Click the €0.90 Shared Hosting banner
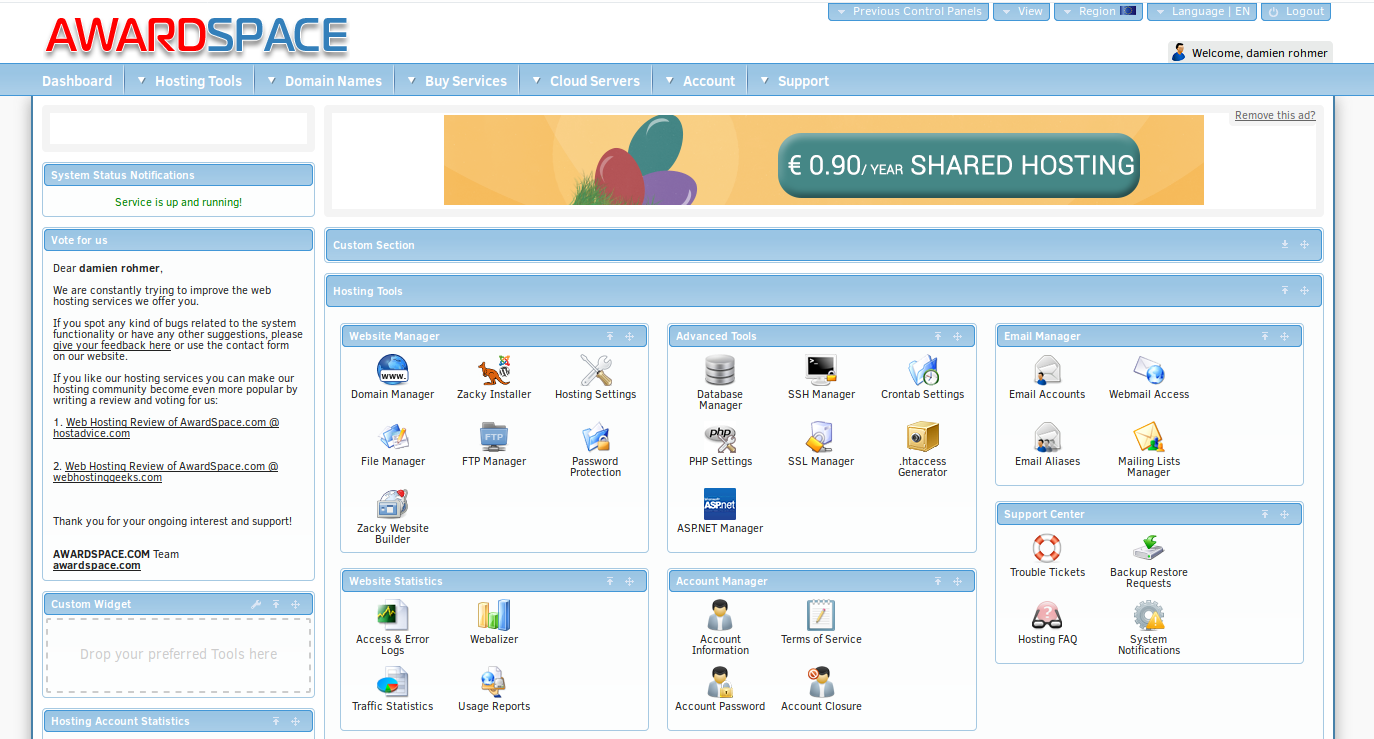 824,160
